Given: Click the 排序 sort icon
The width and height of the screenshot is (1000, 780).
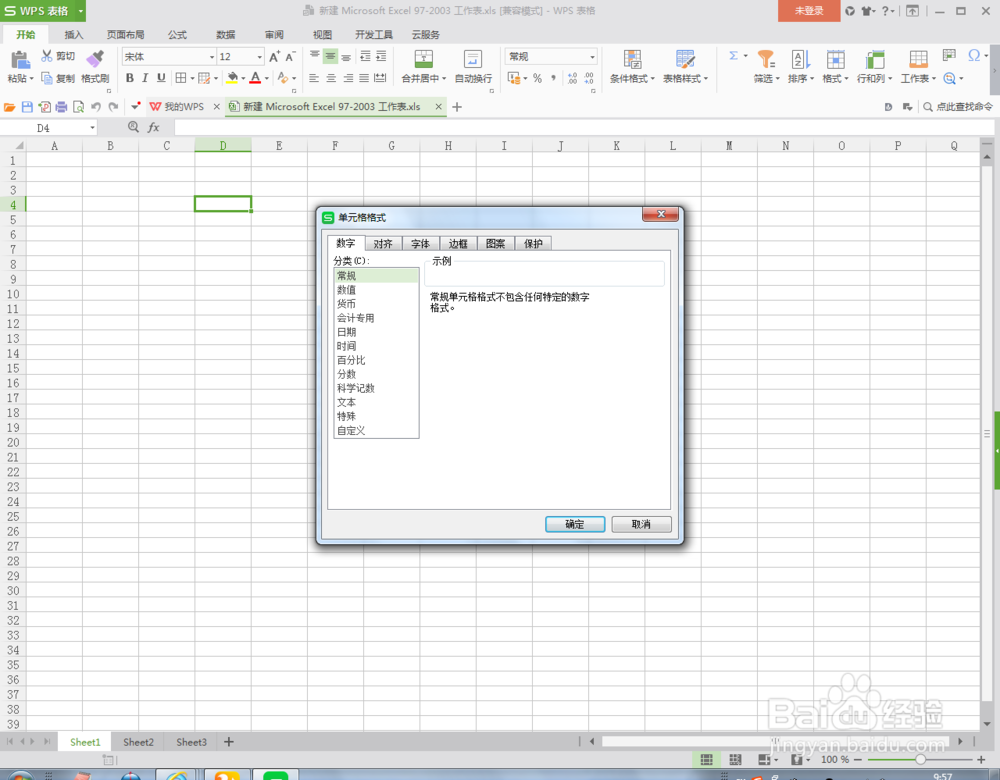Looking at the screenshot, I should pos(800,59).
